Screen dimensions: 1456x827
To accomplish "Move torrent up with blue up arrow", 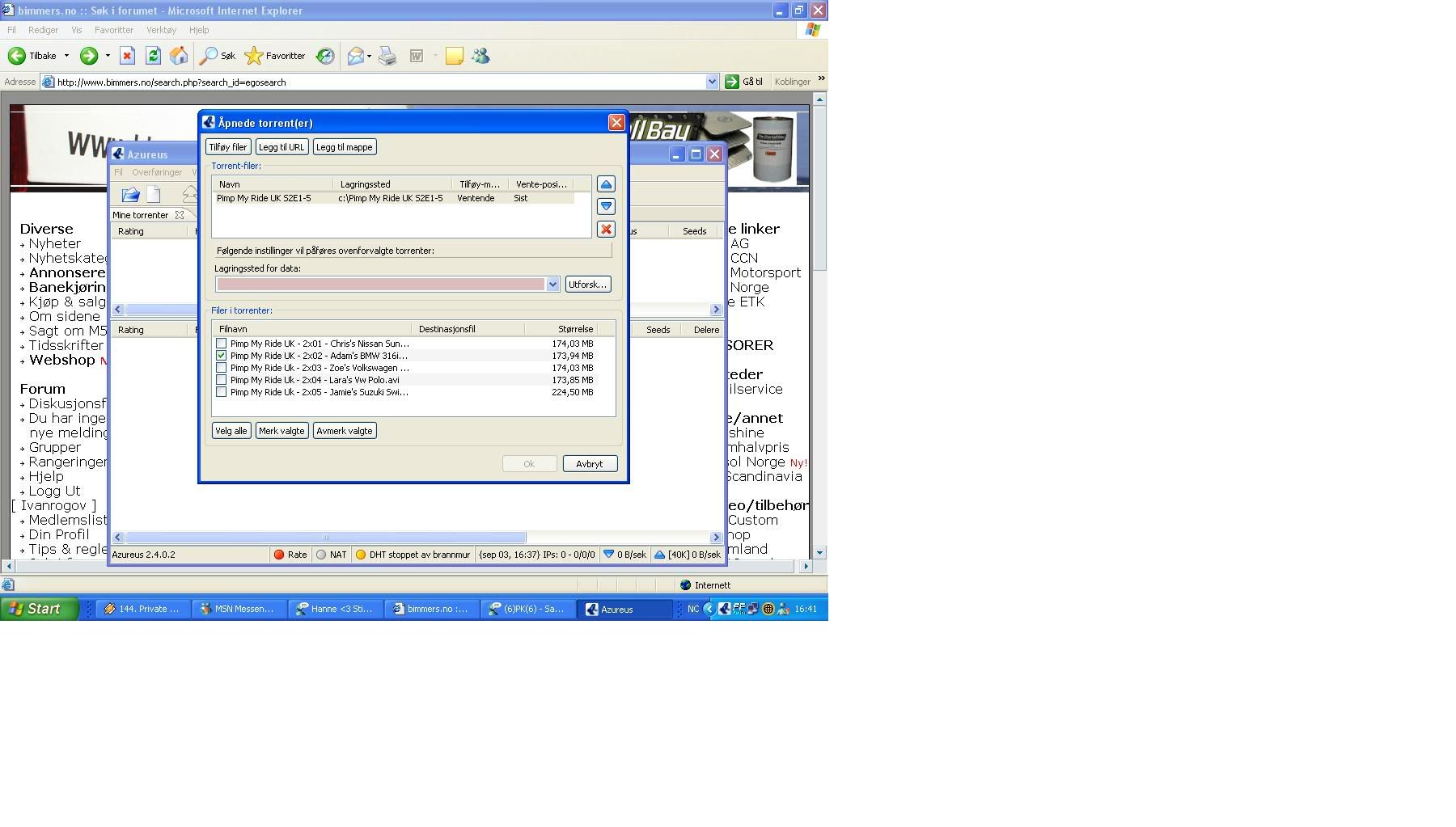I will click(x=606, y=184).
